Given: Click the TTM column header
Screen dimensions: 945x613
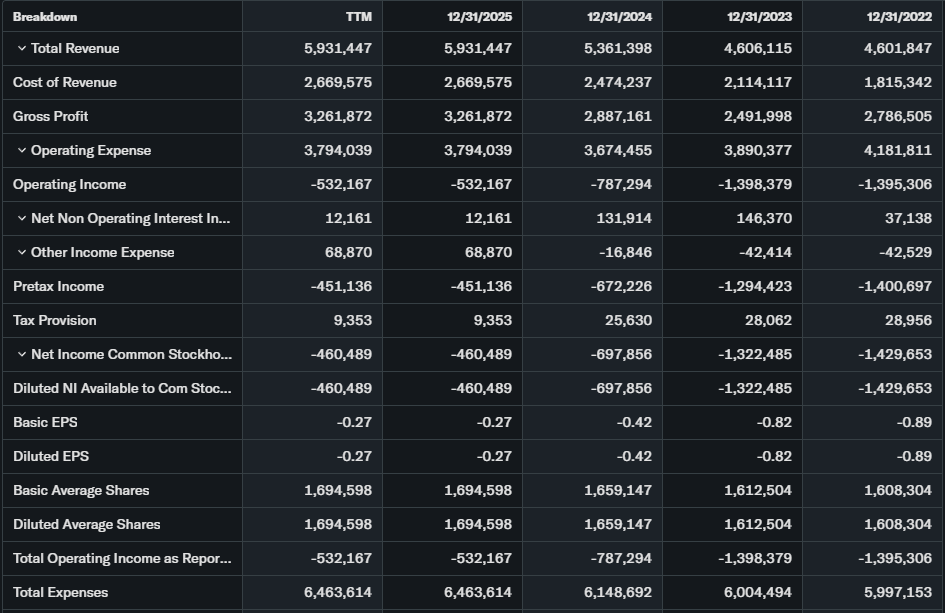Looking at the screenshot, I should (x=358, y=17).
